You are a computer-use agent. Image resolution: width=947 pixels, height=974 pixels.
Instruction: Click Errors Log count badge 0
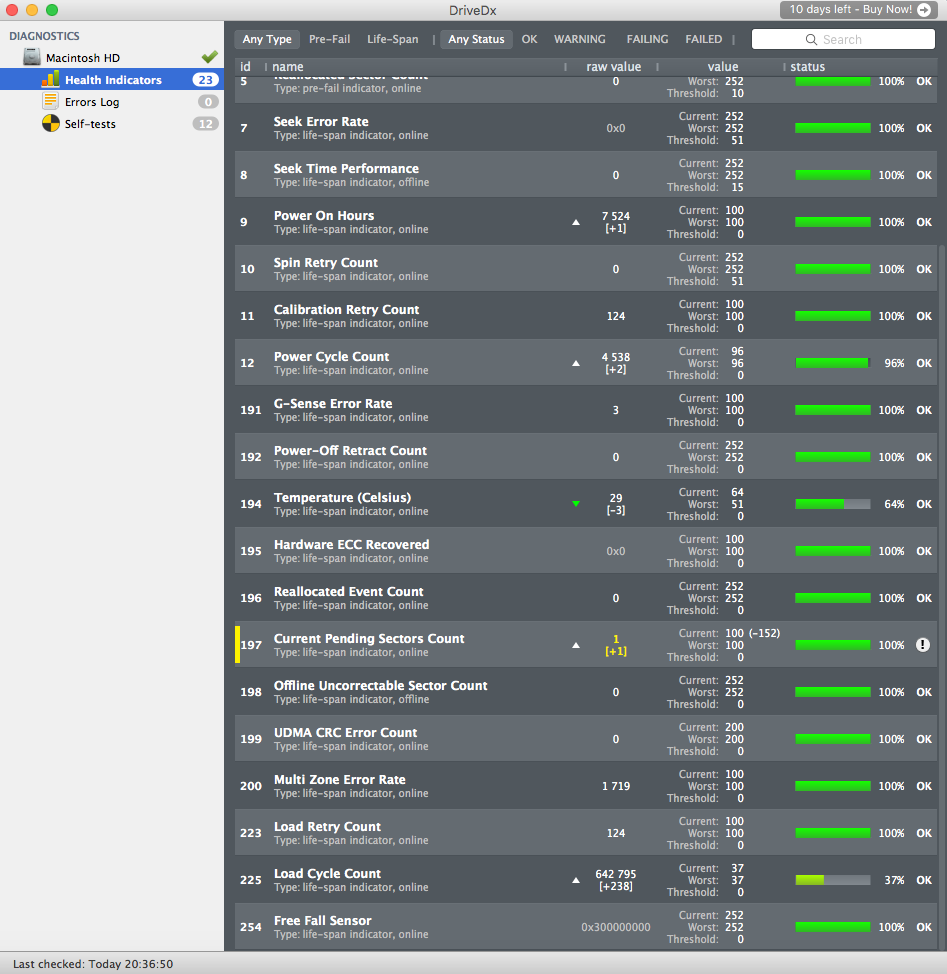[208, 102]
